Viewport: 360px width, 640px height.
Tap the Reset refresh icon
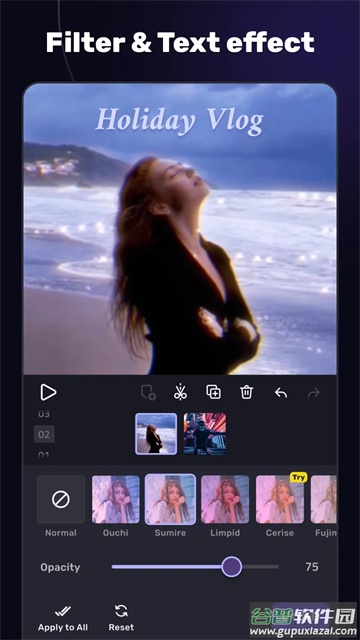(x=121, y=611)
